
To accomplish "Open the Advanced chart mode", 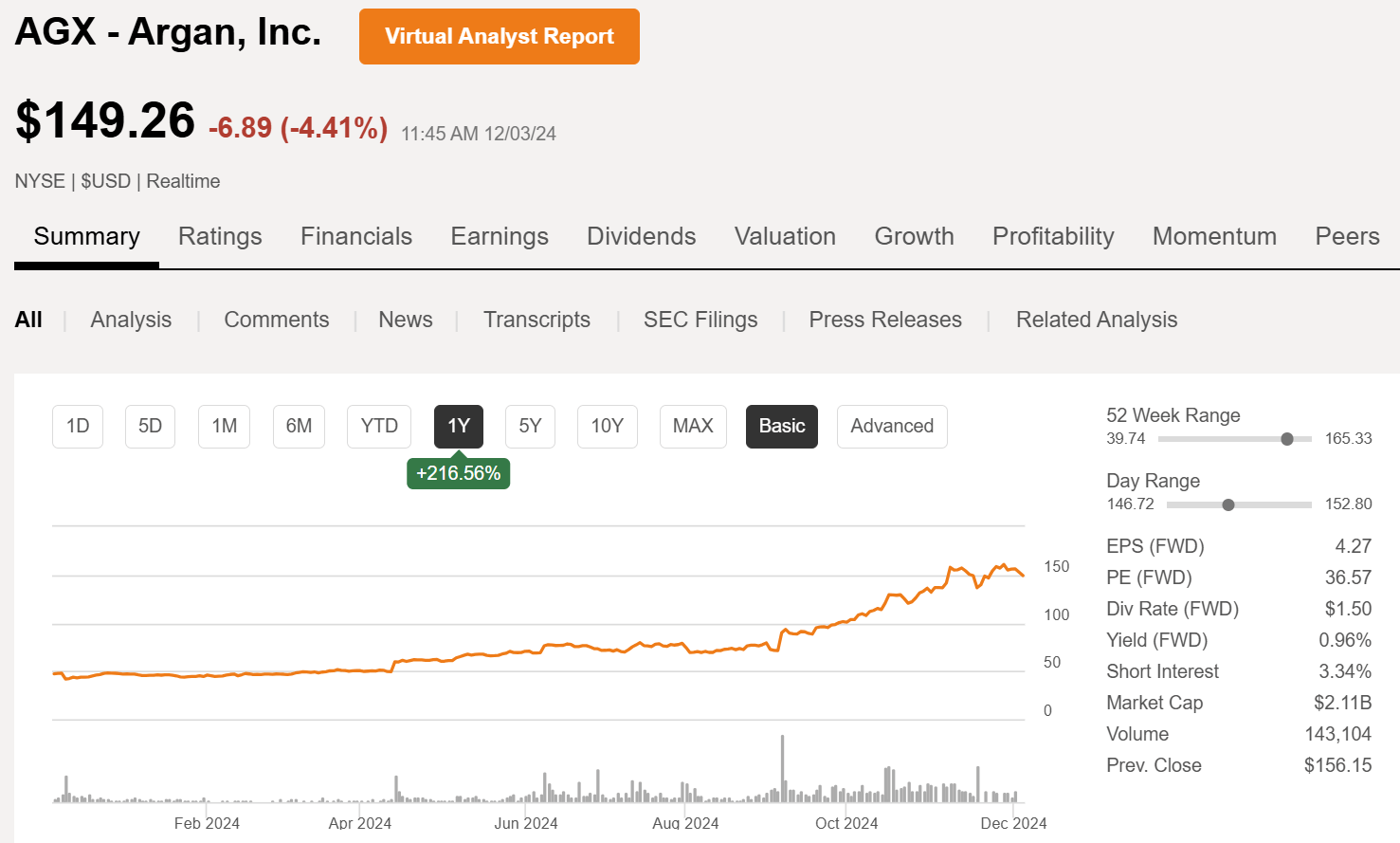I will click(x=891, y=427).
